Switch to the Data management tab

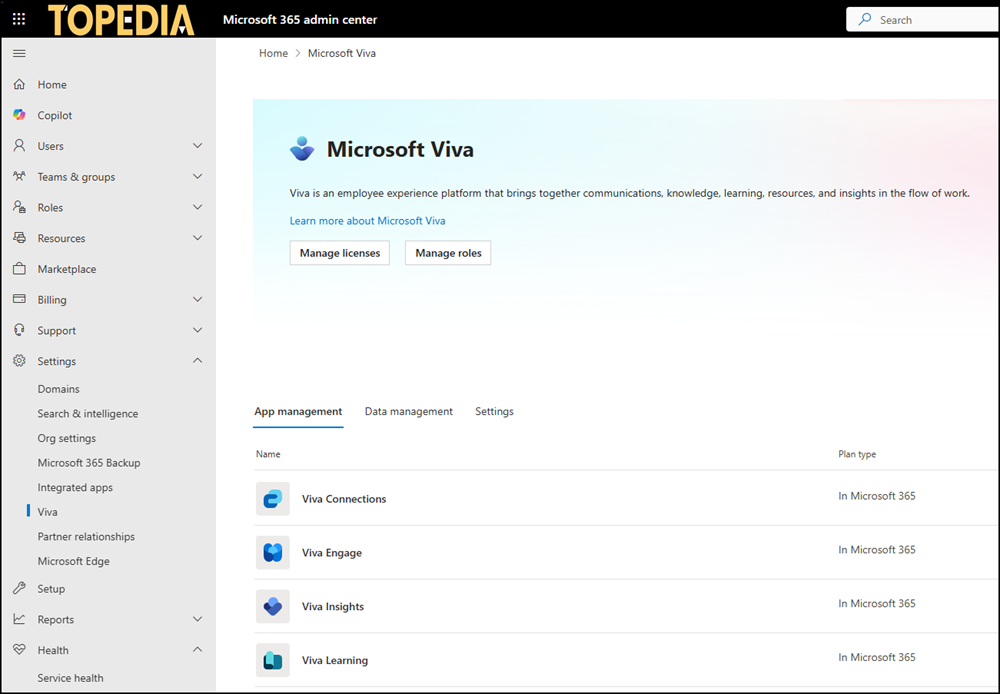[x=408, y=411]
